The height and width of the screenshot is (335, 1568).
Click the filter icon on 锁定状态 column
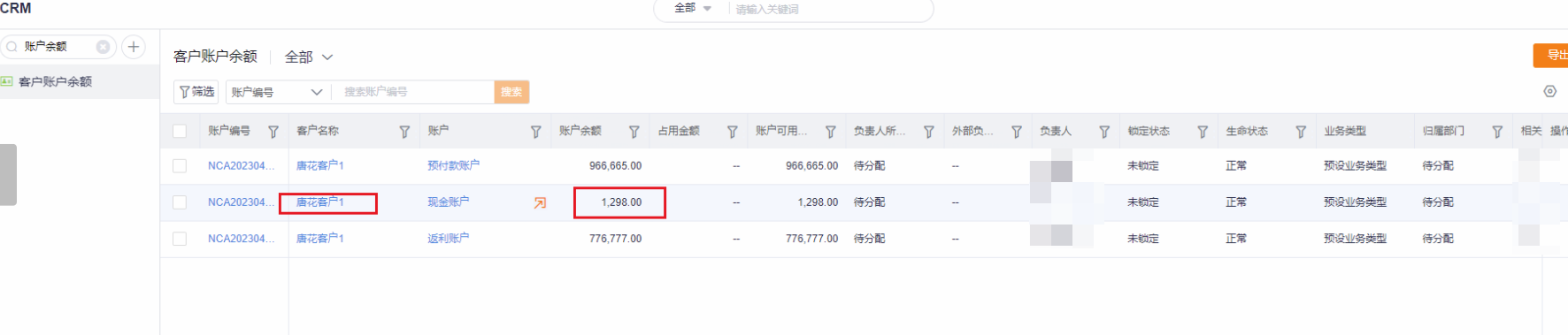tap(1203, 132)
